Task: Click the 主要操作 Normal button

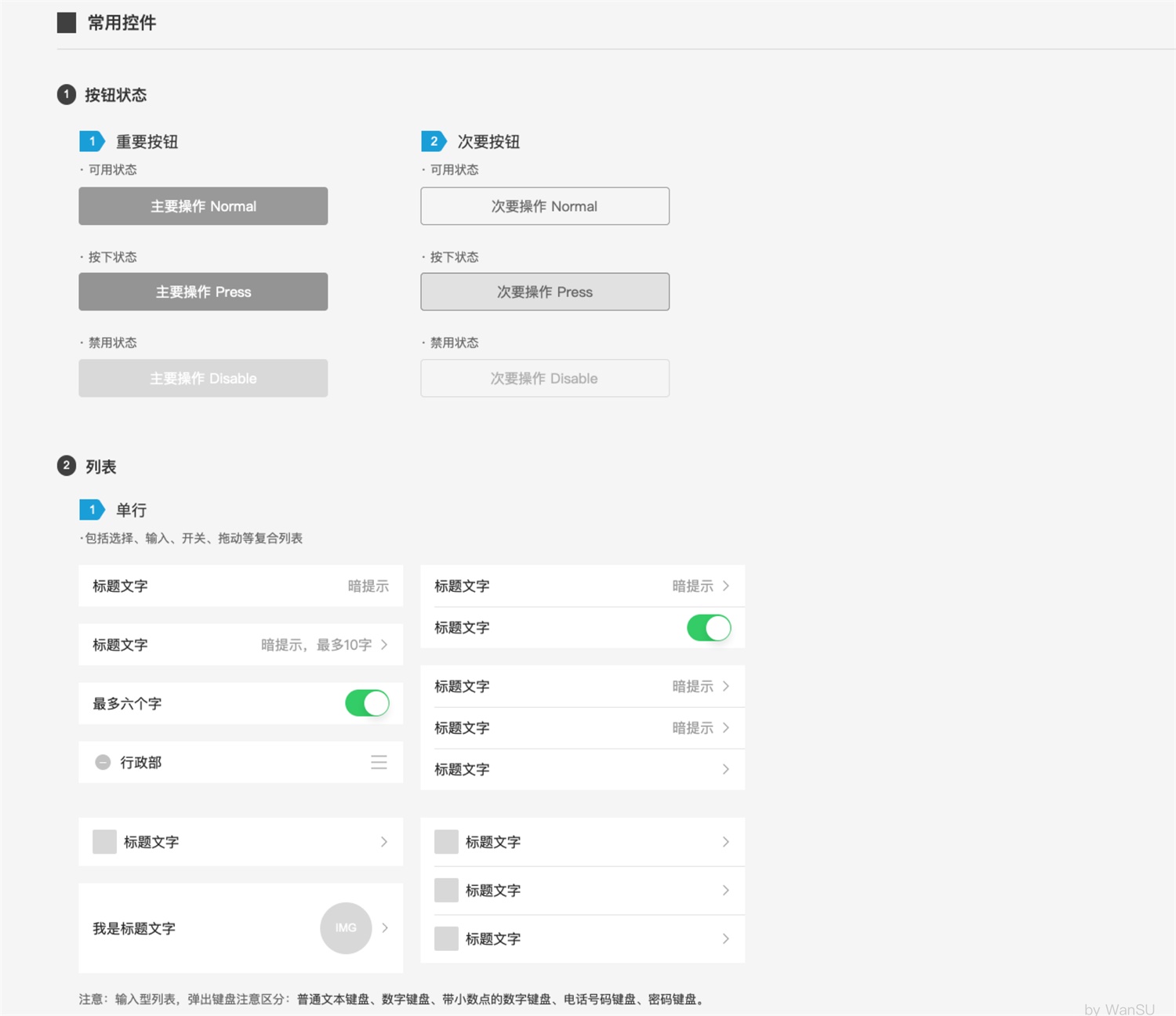Action: 203,206
